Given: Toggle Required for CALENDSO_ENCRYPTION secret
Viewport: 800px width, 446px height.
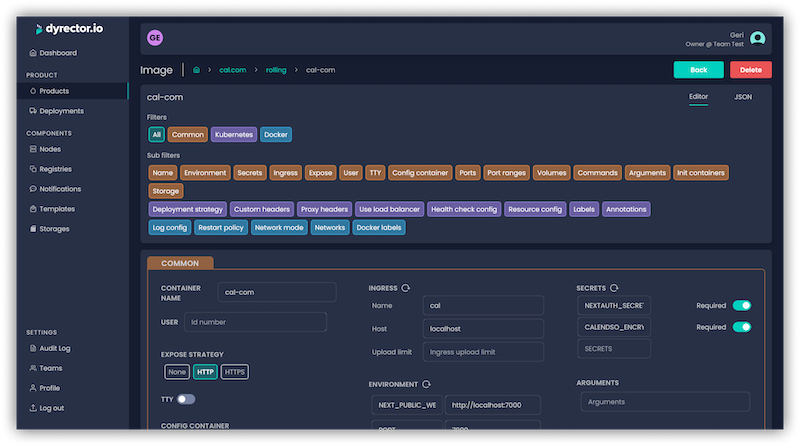Looking at the screenshot, I should tap(741, 327).
